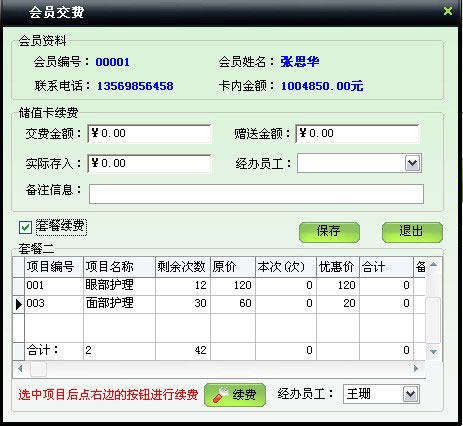Select row arrow indicator for item 003
463x426 pixels.
click(x=19, y=304)
